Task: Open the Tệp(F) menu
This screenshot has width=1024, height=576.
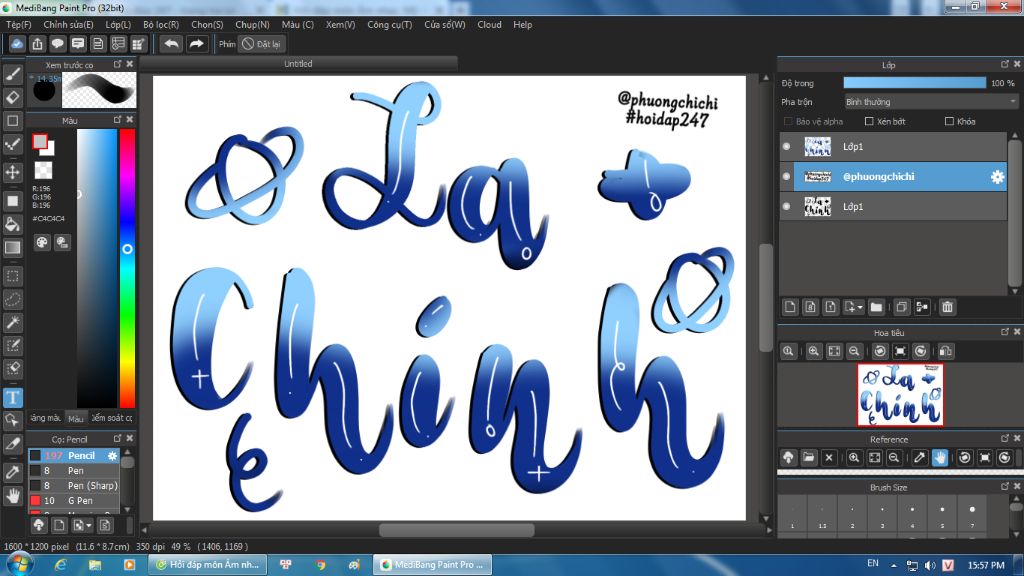Action: pos(19,25)
